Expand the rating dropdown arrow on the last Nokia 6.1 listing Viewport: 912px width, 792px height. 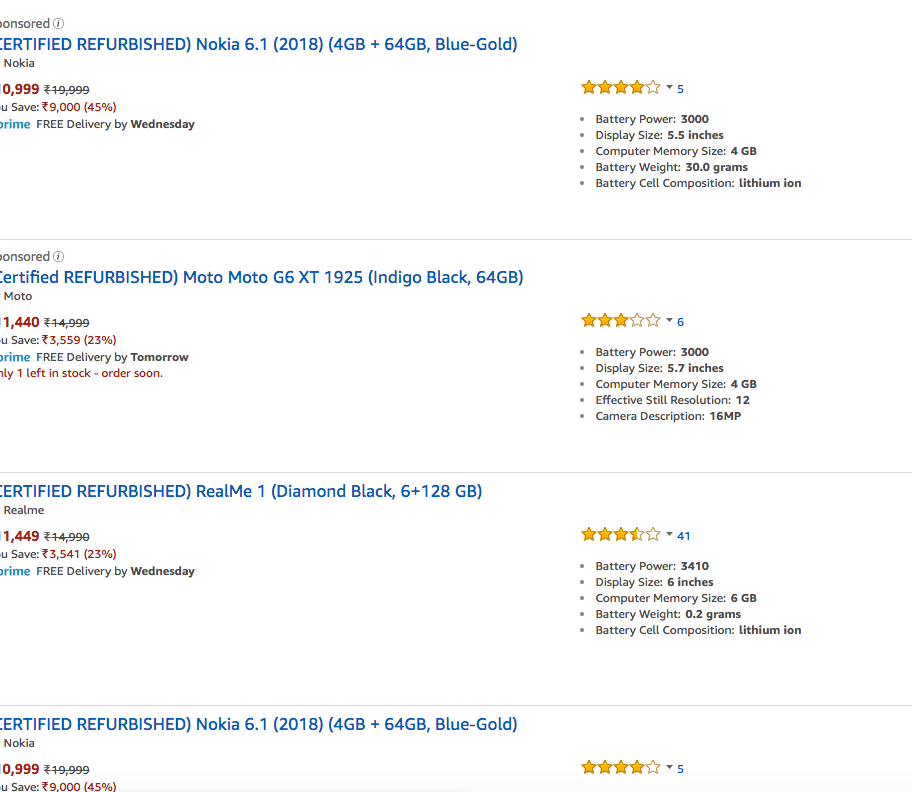[670, 768]
